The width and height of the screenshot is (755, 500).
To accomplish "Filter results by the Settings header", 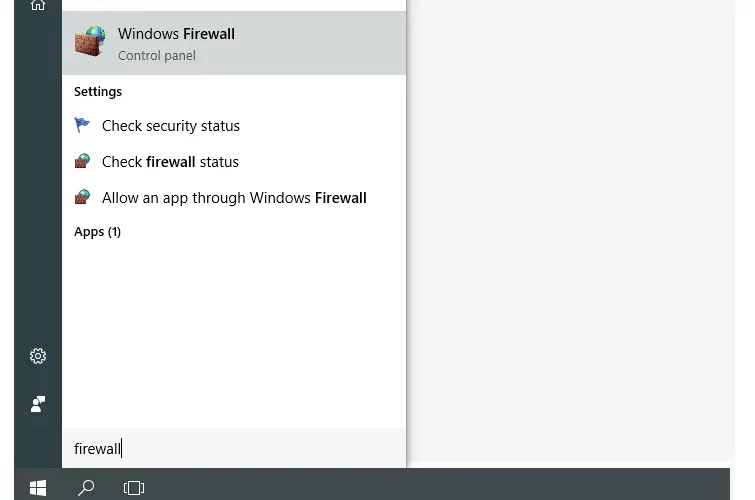I will point(98,92).
